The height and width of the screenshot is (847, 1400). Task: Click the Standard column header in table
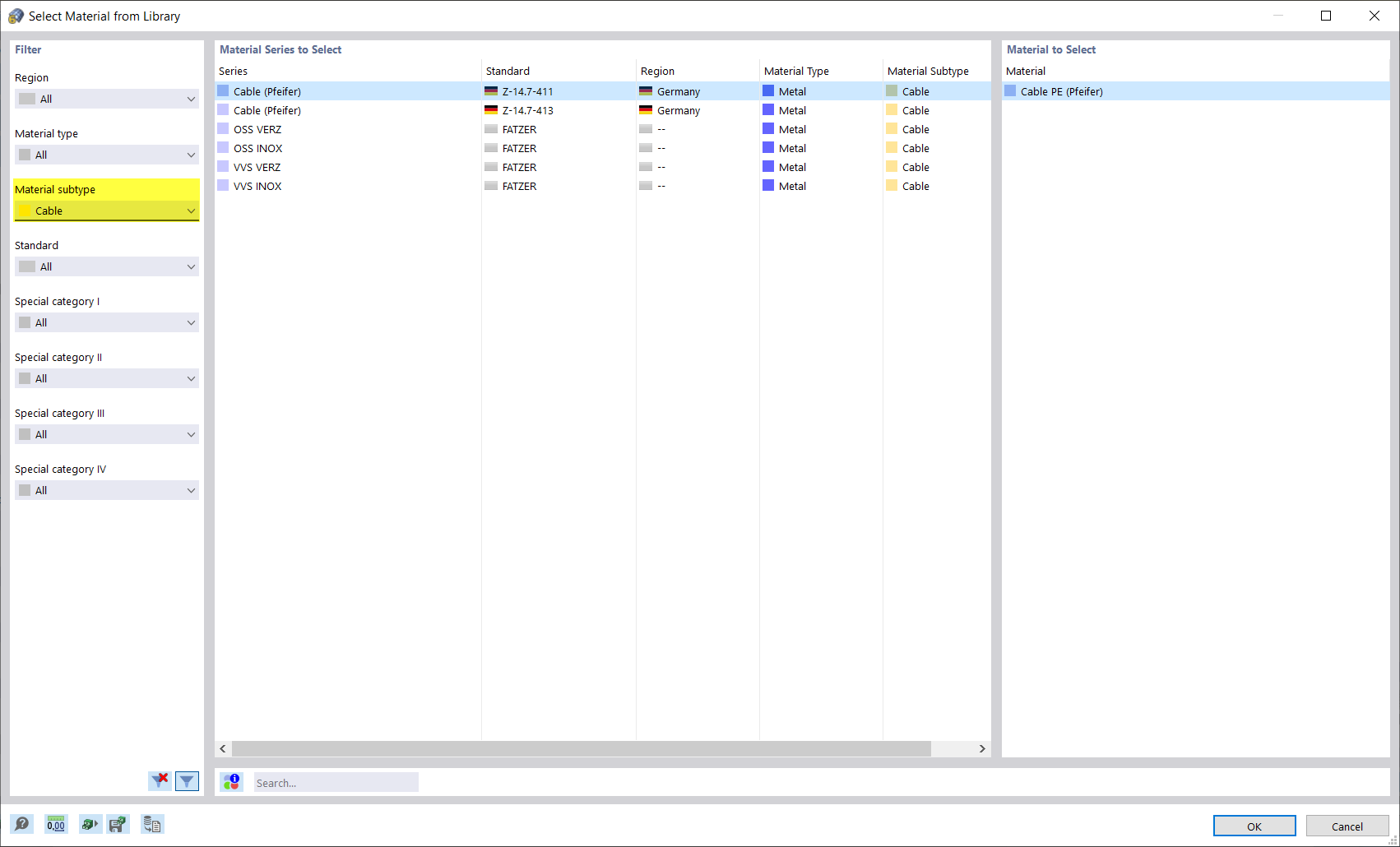click(559, 71)
